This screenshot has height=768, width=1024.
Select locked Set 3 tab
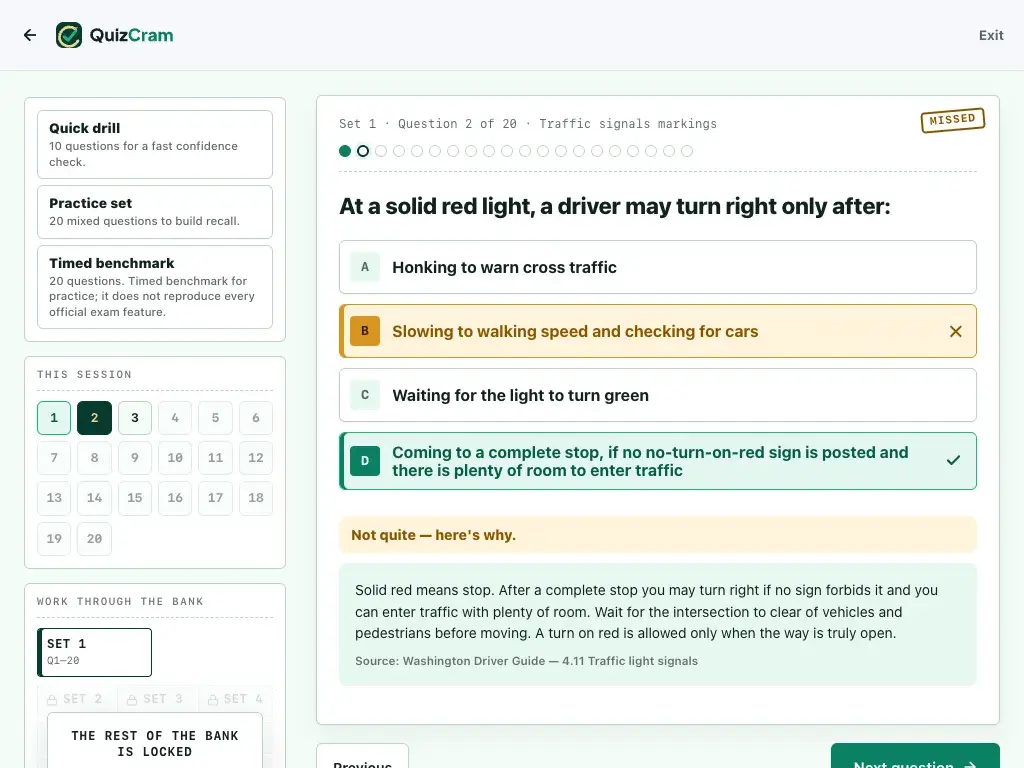tap(157, 699)
